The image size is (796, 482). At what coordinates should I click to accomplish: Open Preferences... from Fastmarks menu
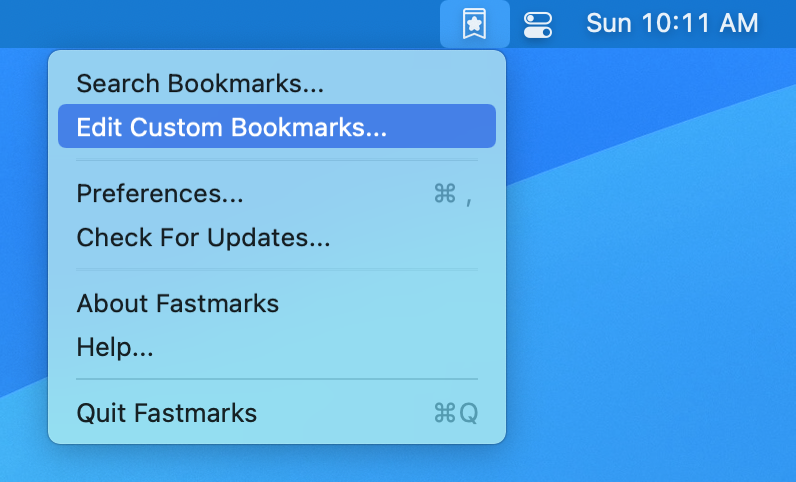[277, 194]
